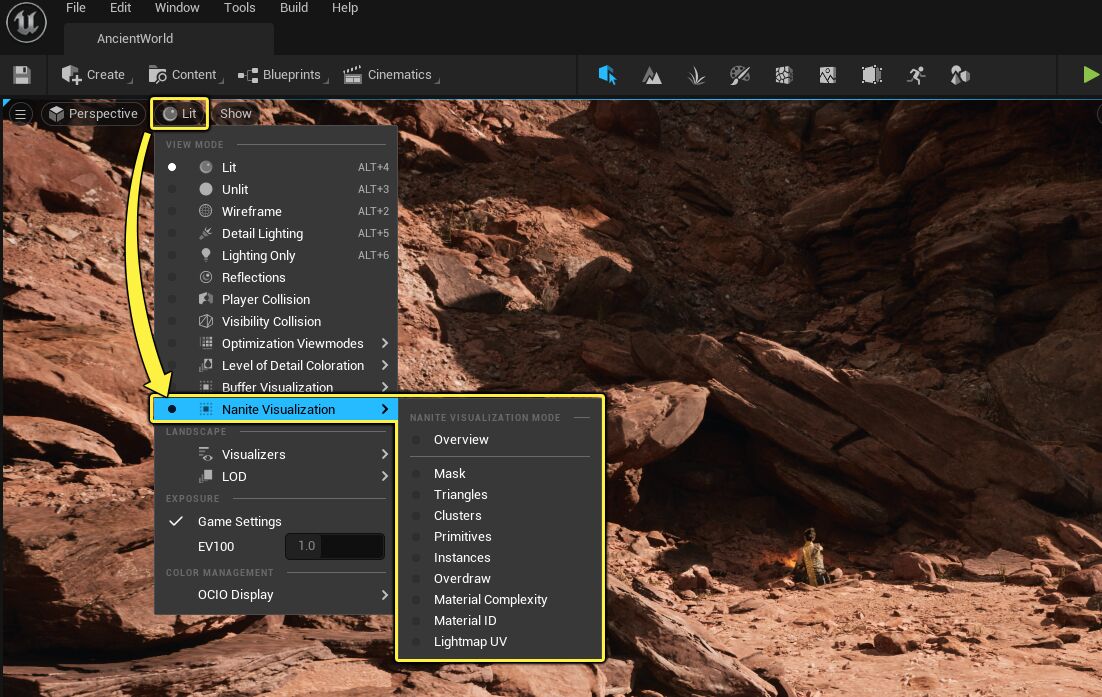
Task: Switch to Landscape mode icon
Action: (652, 75)
